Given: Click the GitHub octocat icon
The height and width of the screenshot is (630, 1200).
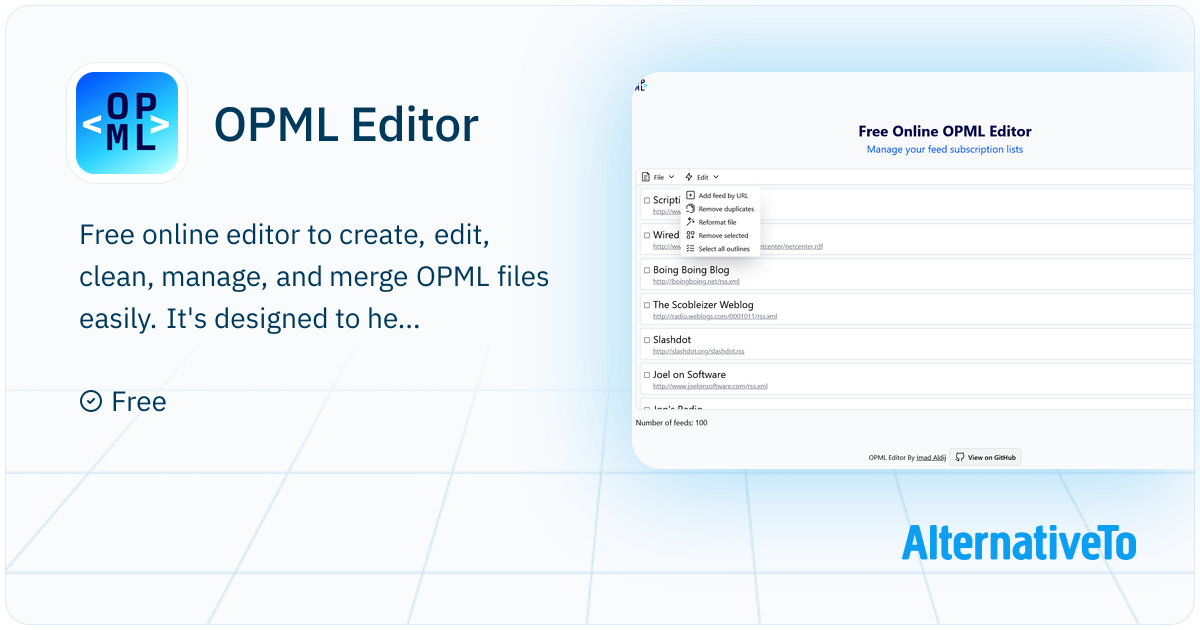Looking at the screenshot, I should point(960,457).
